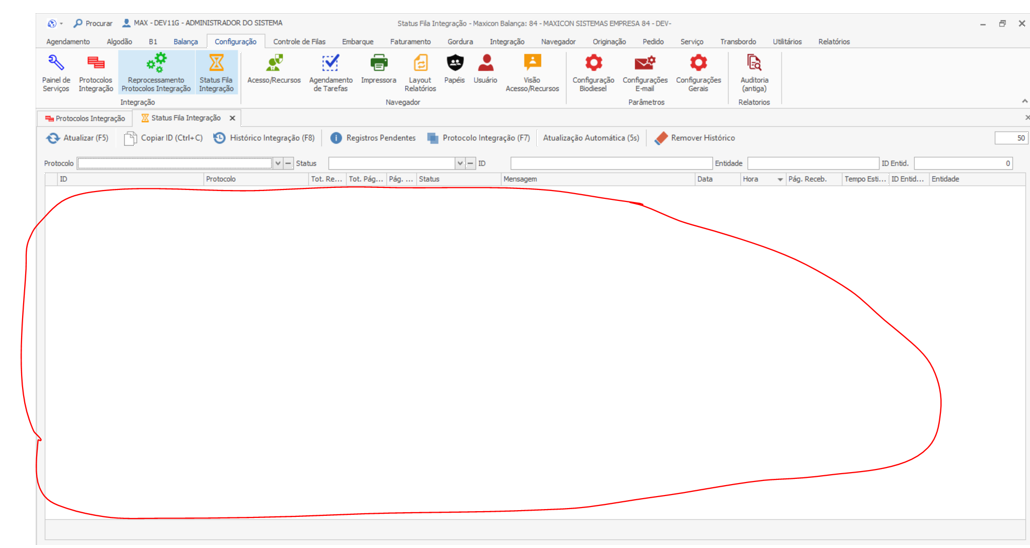
Task: Open the Algodão ribbon tab
Action: click(x=119, y=41)
